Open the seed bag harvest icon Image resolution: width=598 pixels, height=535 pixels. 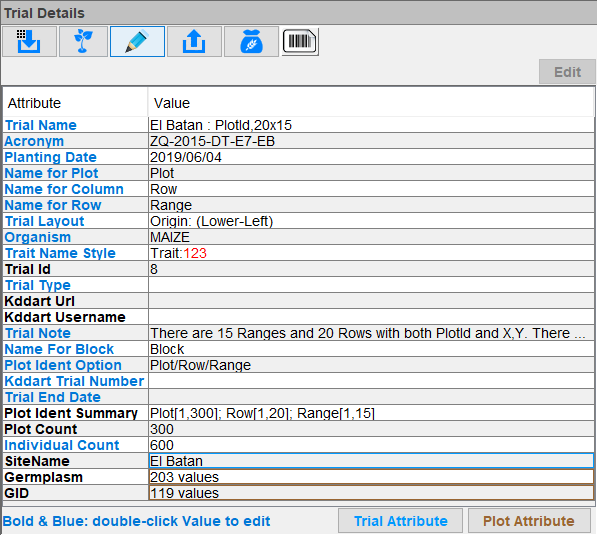click(x=251, y=42)
